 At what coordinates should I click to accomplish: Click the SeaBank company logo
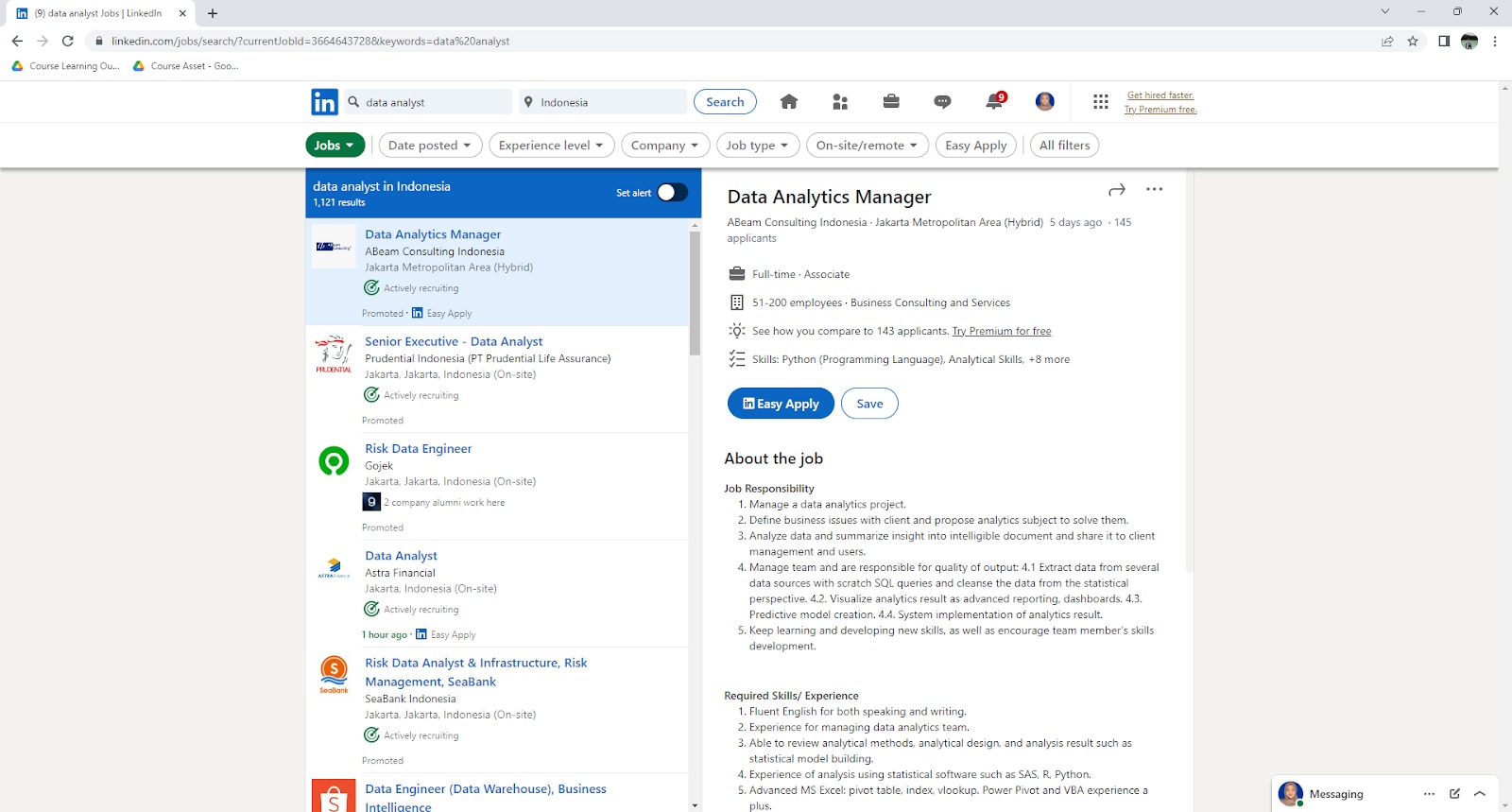point(334,675)
